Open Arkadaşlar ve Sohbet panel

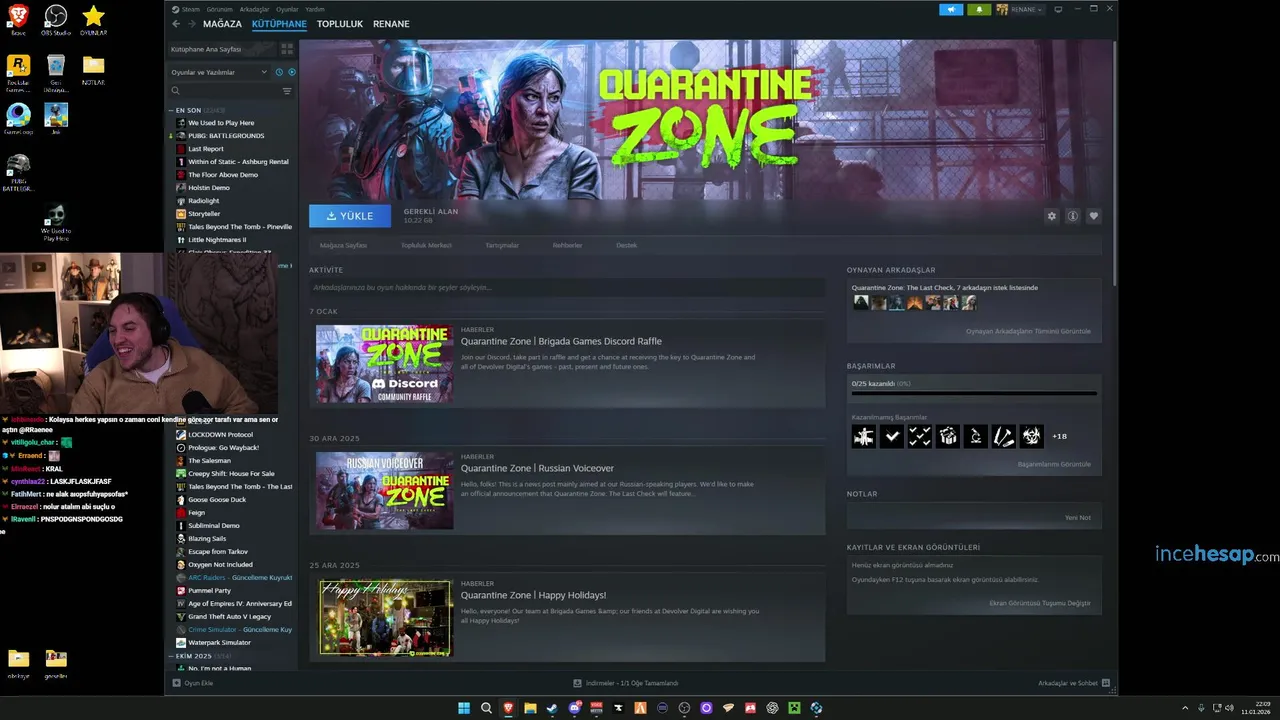1073,683
